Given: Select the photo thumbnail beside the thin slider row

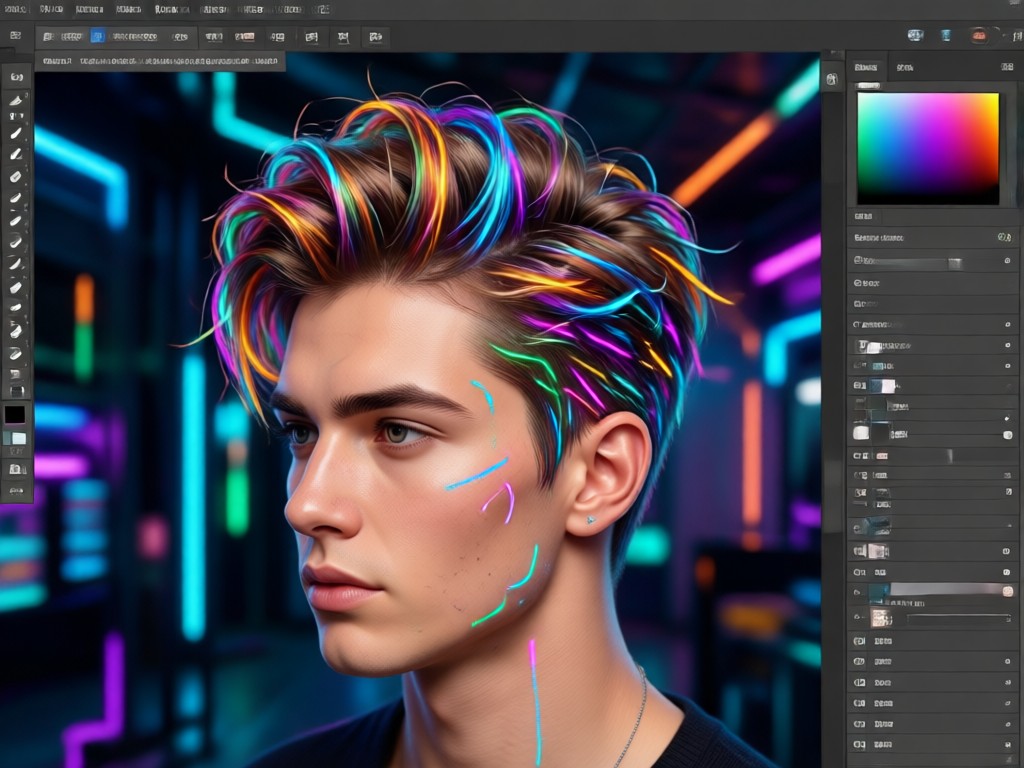Looking at the screenshot, I should [x=881, y=618].
